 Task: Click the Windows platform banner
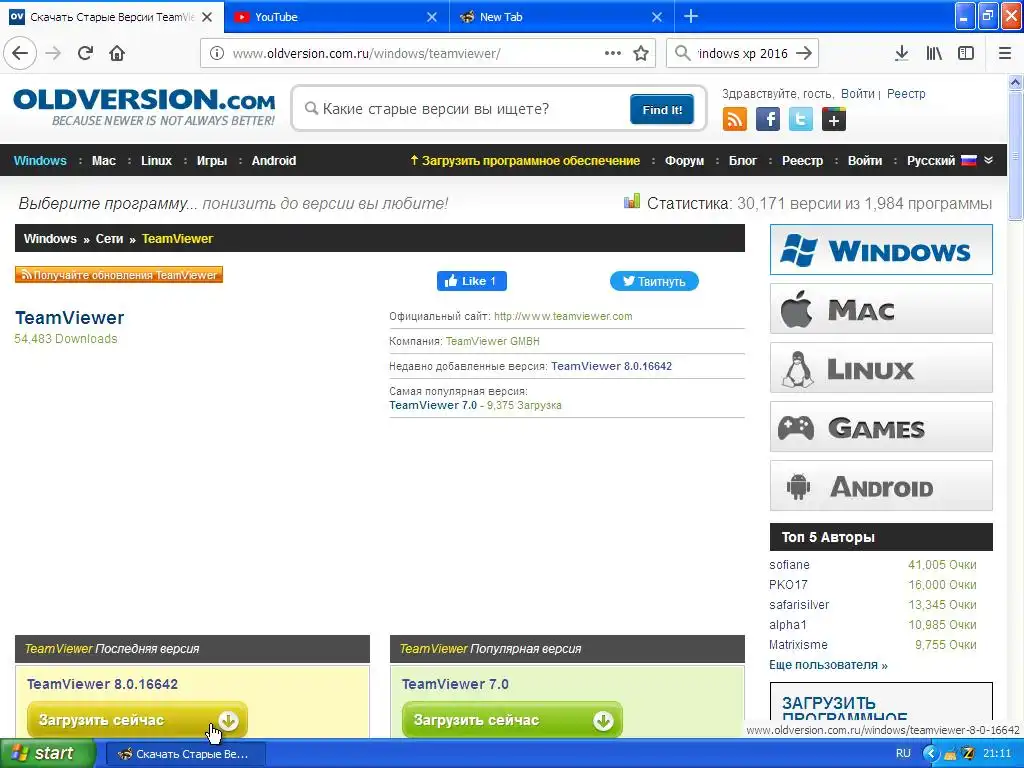[881, 249]
